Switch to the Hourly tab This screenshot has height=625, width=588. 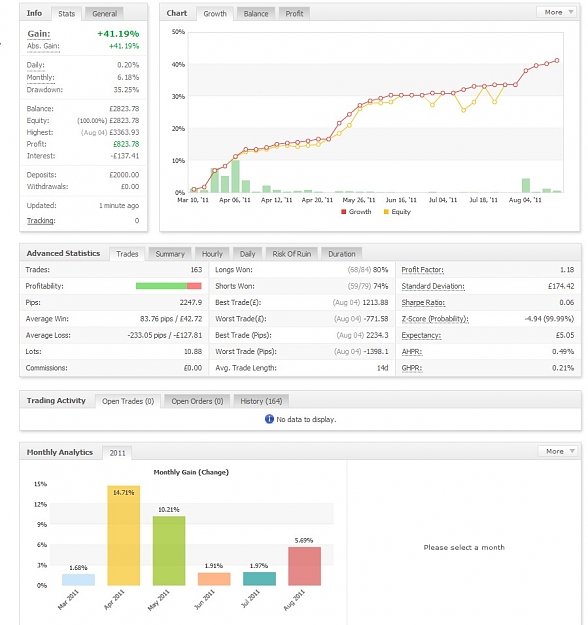212,254
